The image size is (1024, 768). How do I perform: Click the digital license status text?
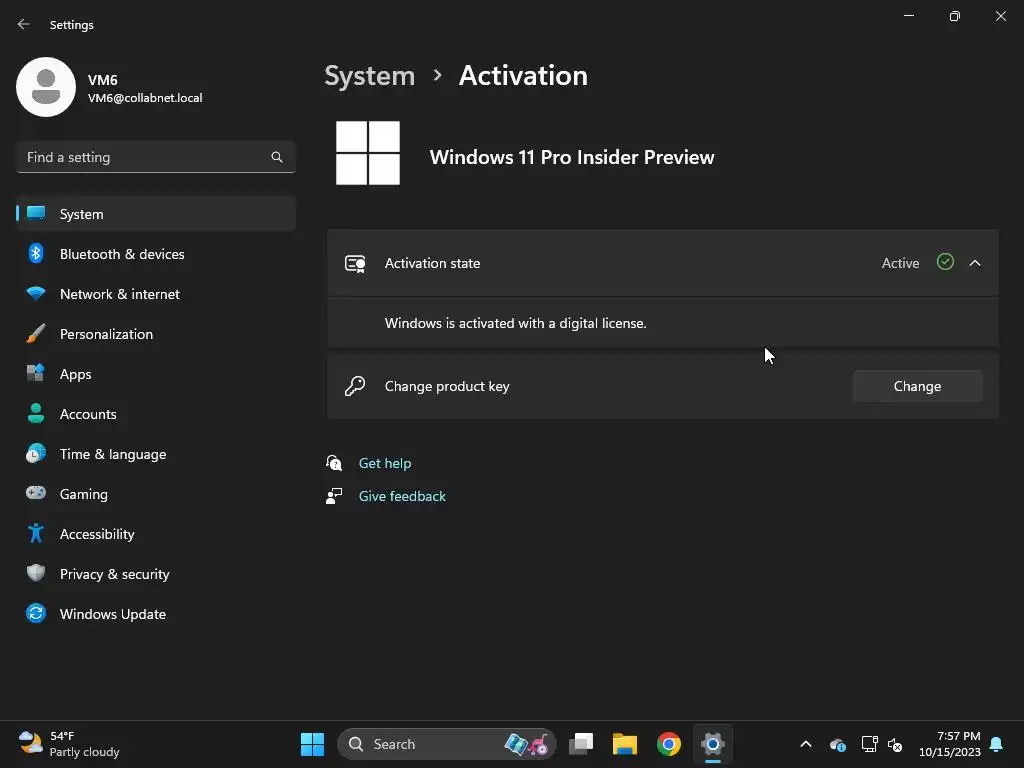515,323
